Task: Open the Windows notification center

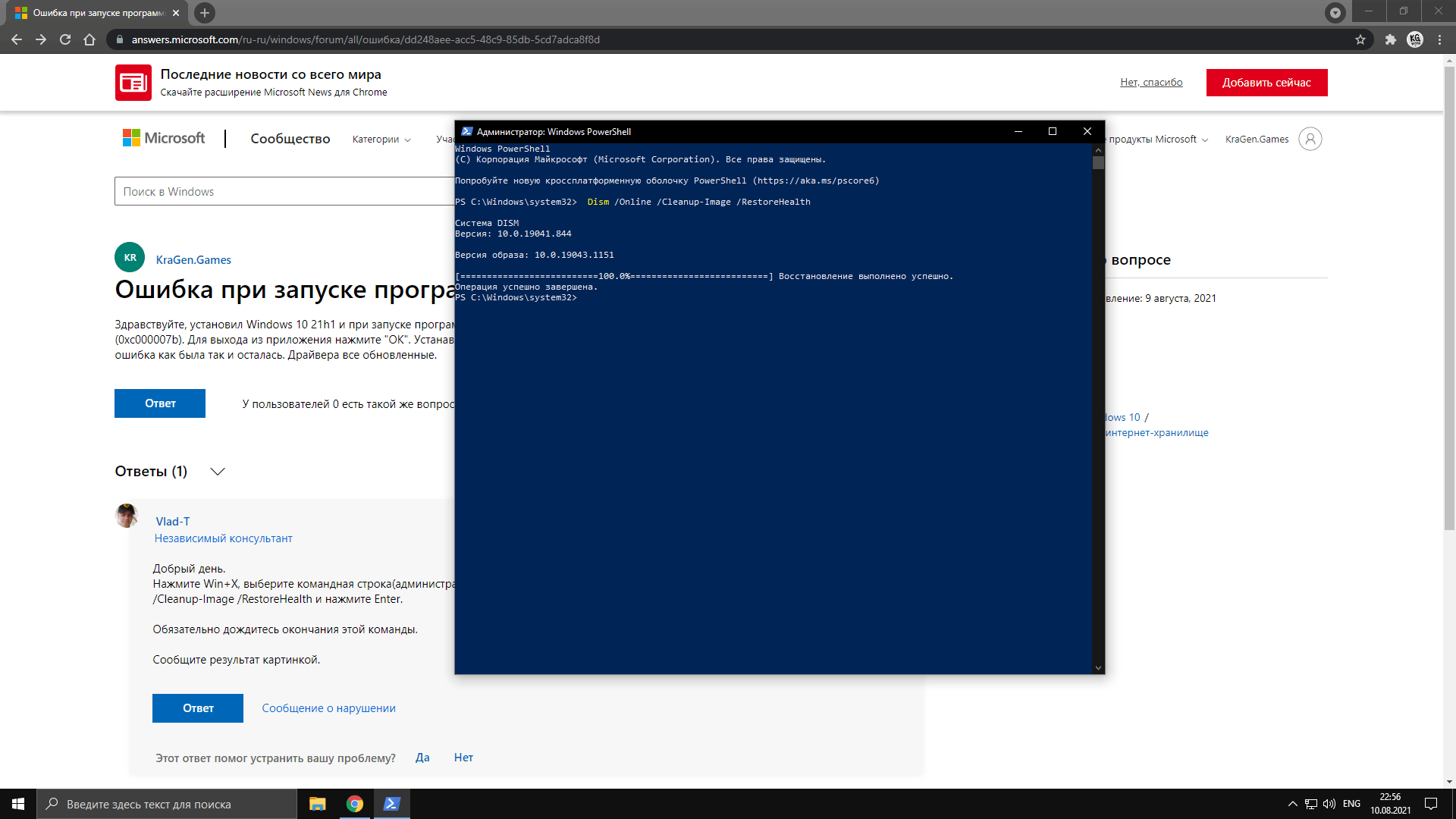Action: click(x=1431, y=804)
